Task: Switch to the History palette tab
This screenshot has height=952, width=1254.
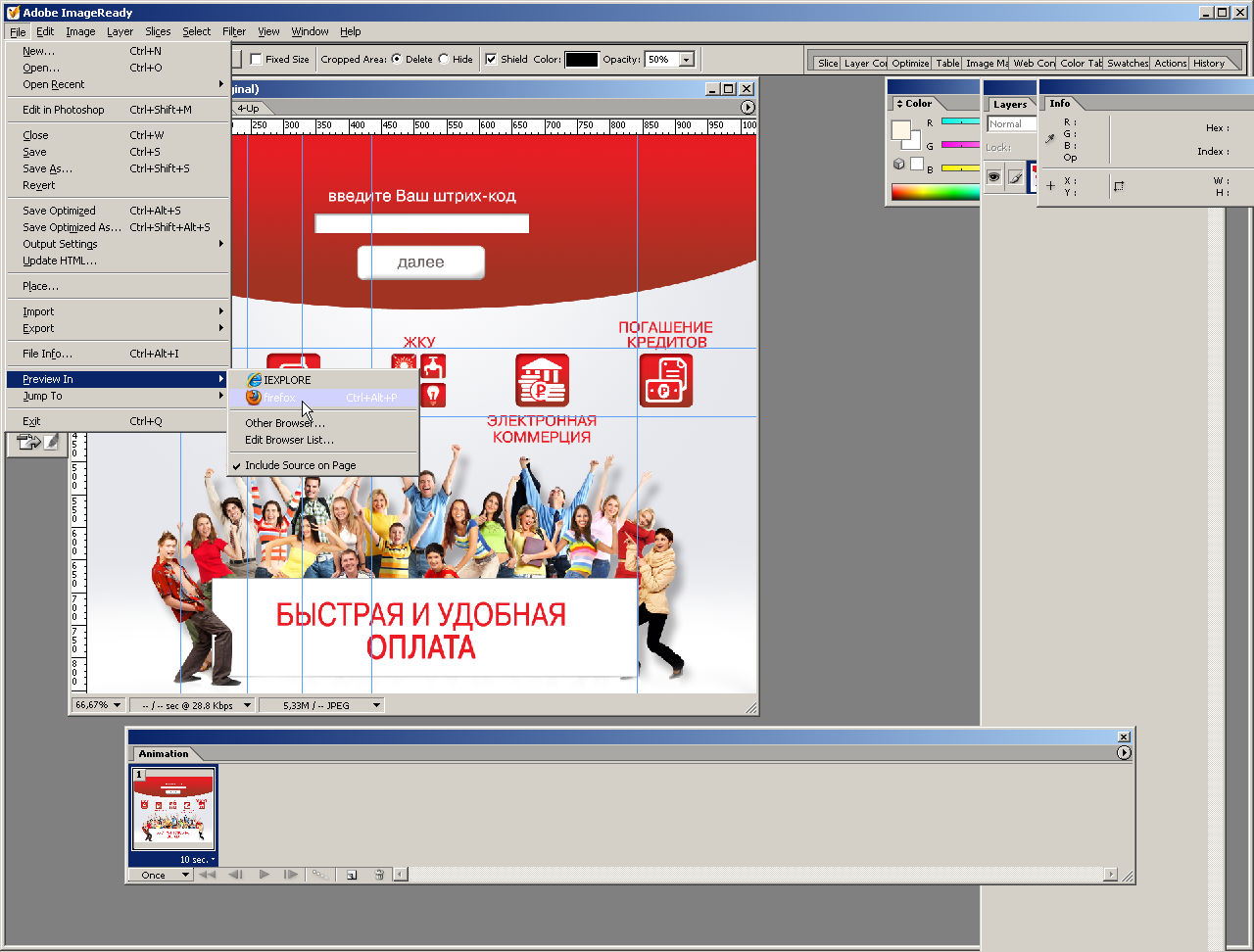Action: [x=1209, y=64]
